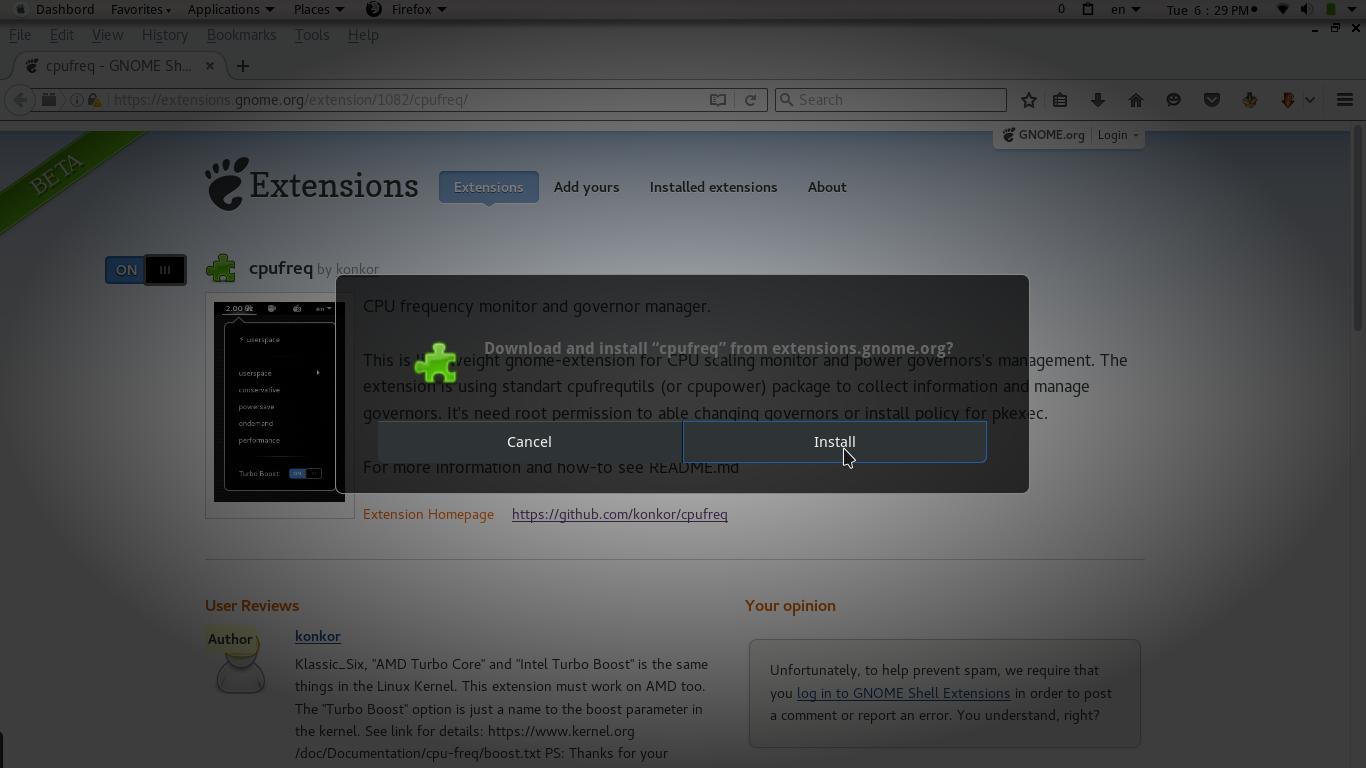The width and height of the screenshot is (1366, 768).
Task: Click the GNOME Extensions foot logo
Action: (312, 185)
